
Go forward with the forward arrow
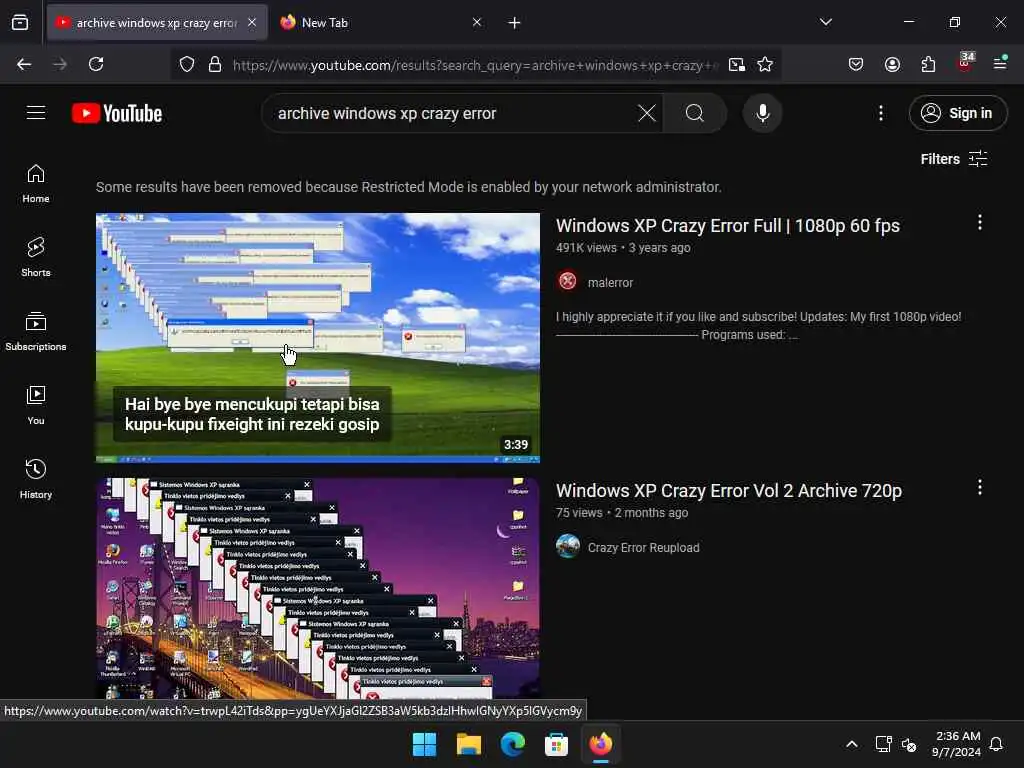pos(60,64)
